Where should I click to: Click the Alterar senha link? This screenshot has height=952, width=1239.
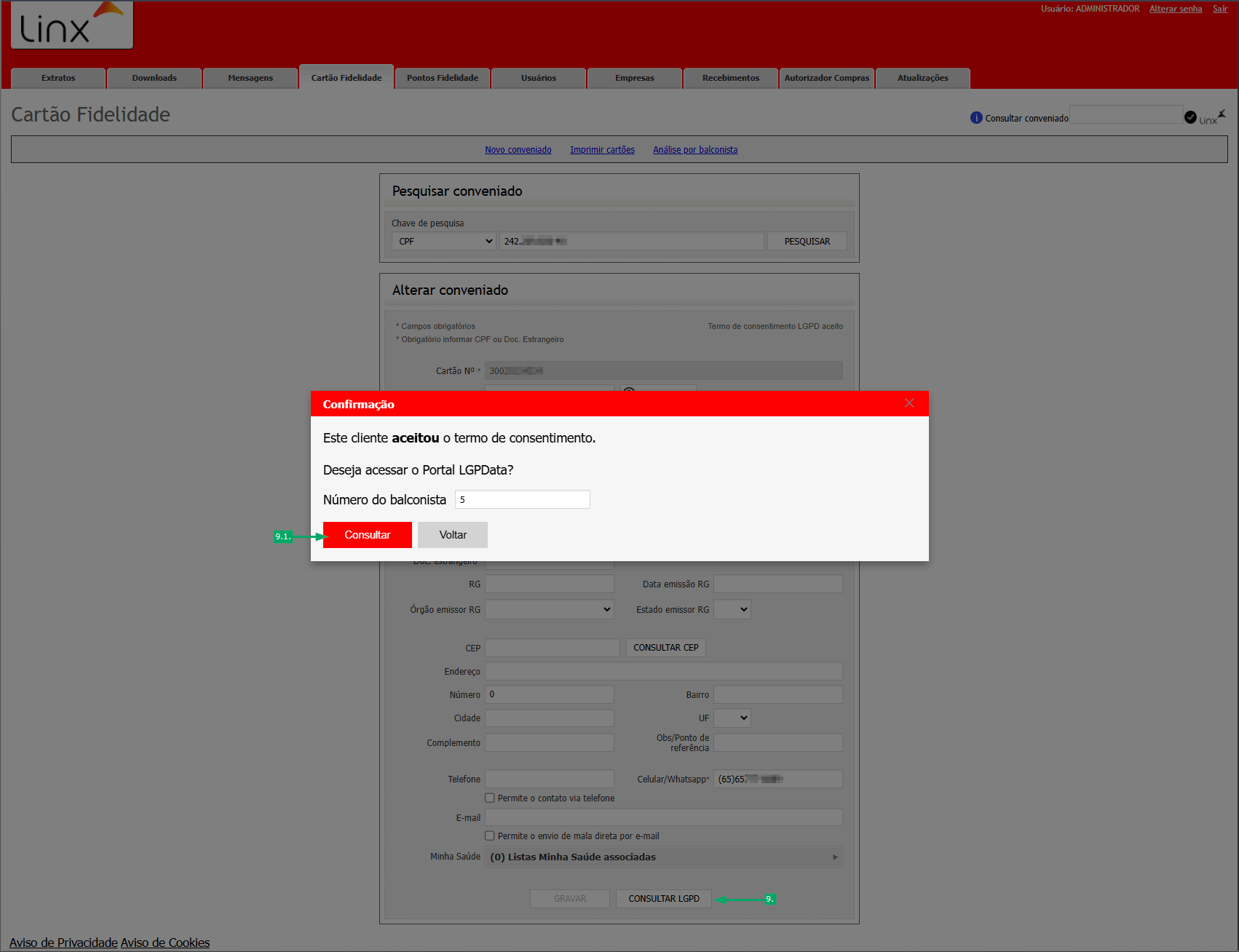point(1176,9)
